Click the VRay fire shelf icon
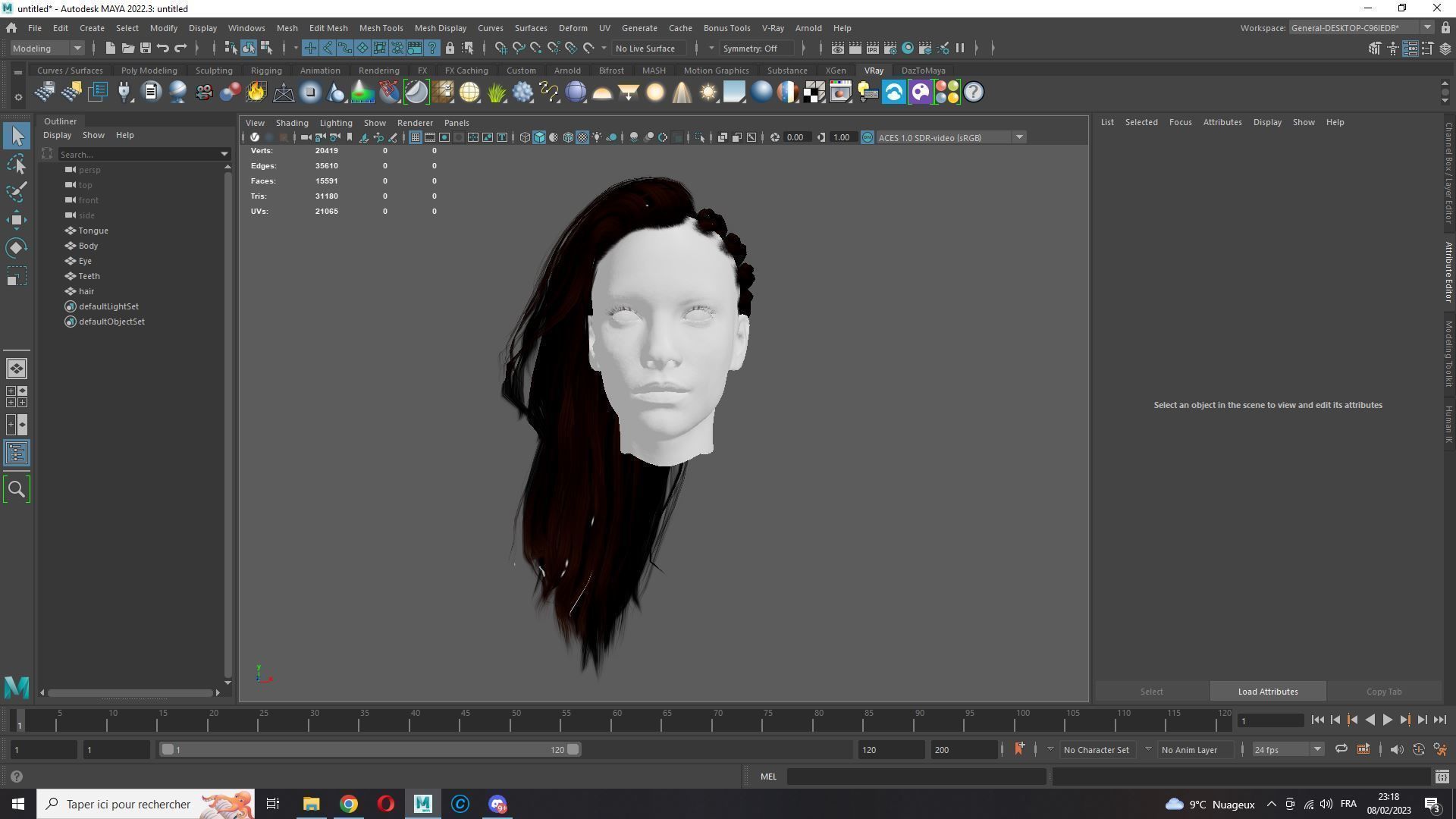The width and height of the screenshot is (1456, 819). [x=256, y=93]
